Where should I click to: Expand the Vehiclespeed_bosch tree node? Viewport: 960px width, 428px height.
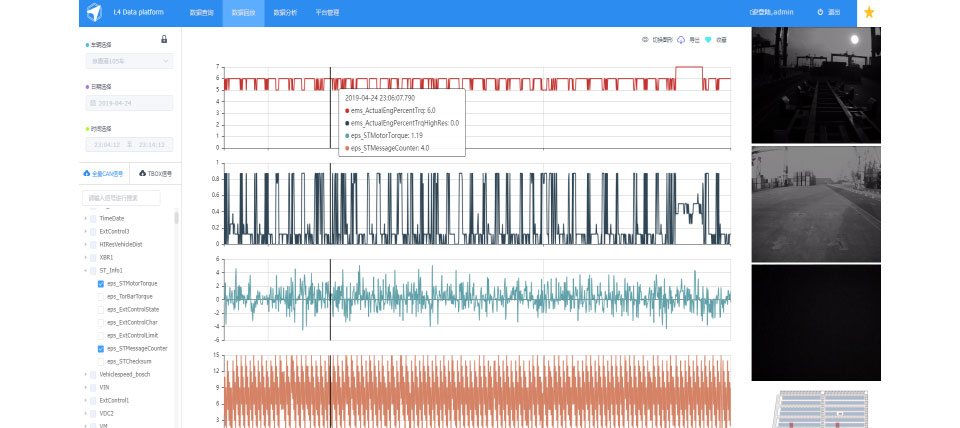point(85,374)
